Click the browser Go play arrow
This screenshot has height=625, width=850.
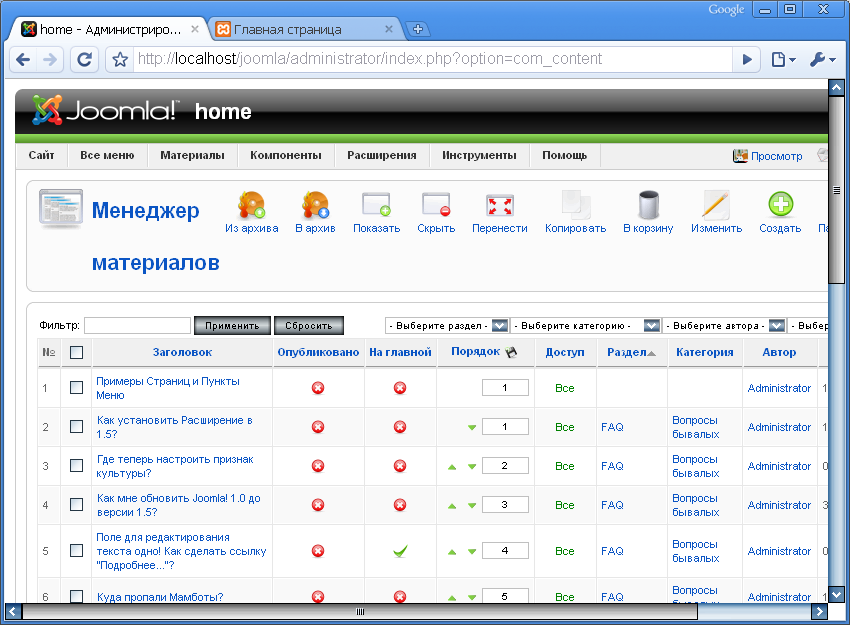pyautogui.click(x=746, y=59)
